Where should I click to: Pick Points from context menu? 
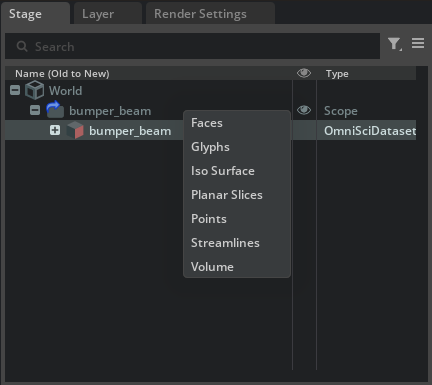237,219
